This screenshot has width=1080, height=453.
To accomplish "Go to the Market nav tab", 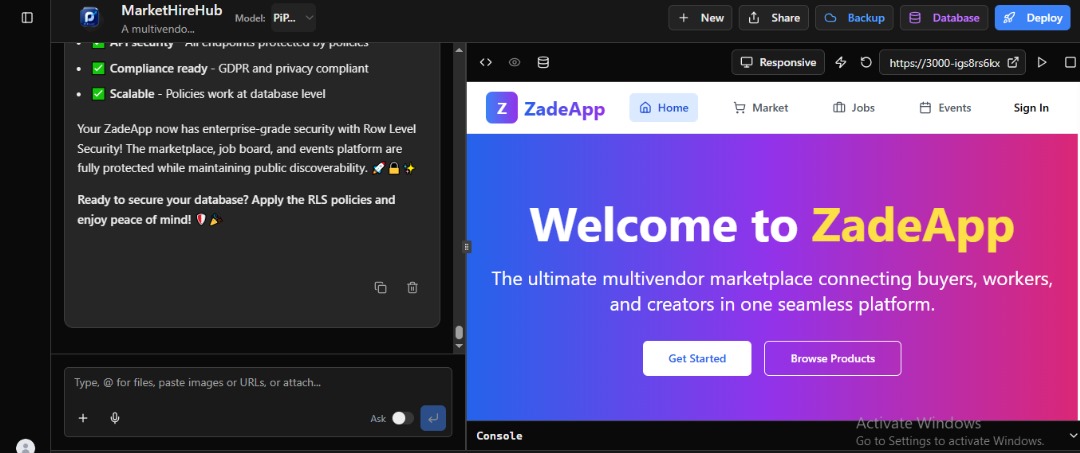I will pyautogui.click(x=760, y=108).
